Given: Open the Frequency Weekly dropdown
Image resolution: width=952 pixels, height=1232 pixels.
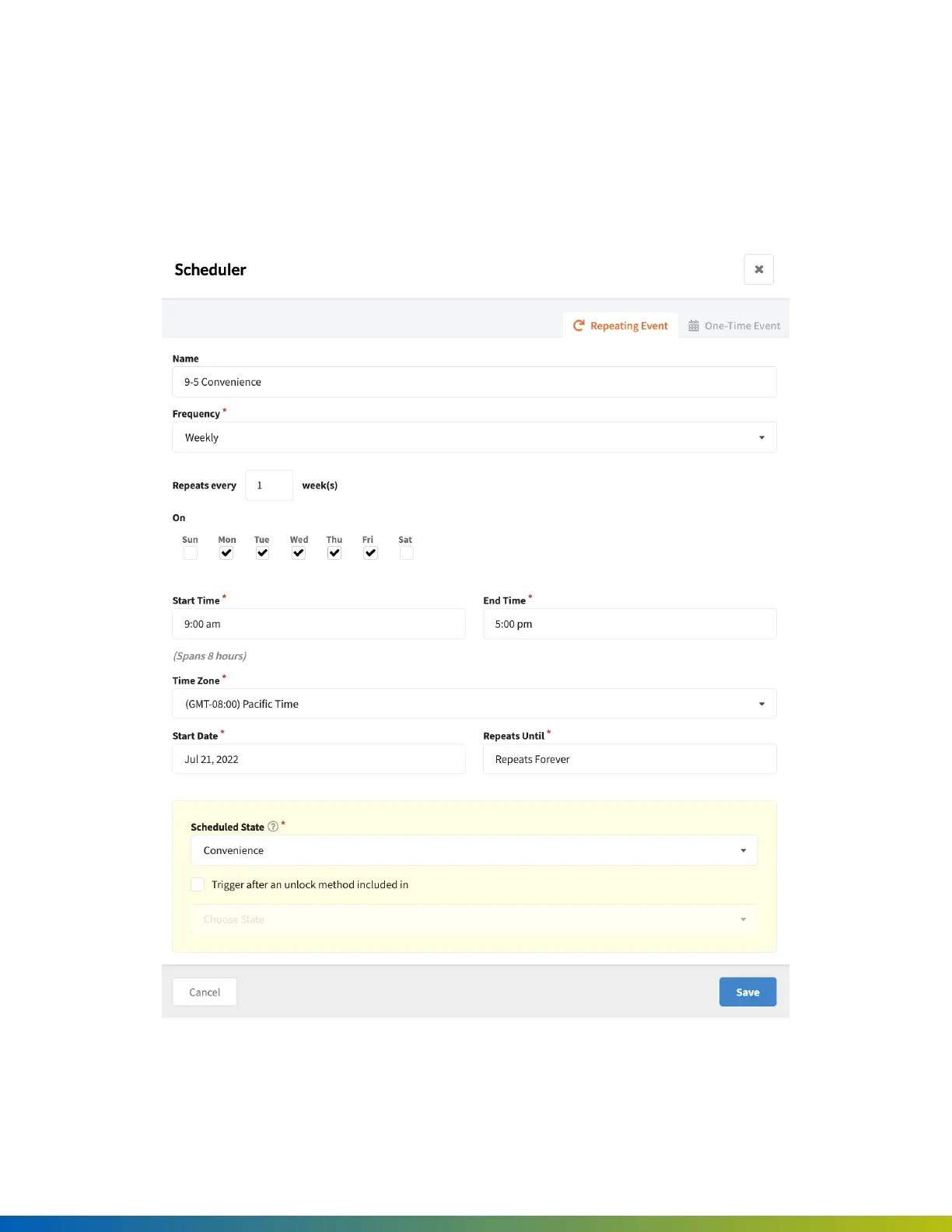Looking at the screenshot, I should (x=474, y=437).
